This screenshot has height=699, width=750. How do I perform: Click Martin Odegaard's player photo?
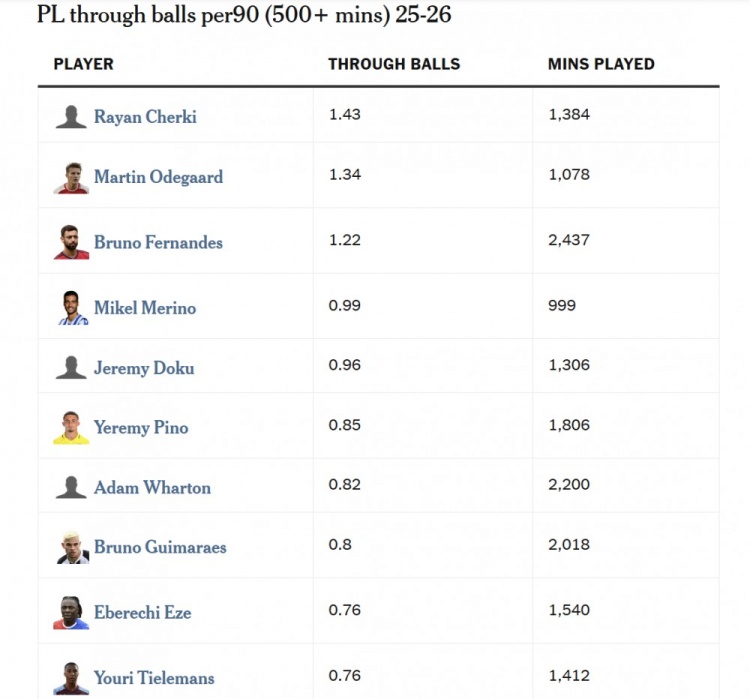coord(71,177)
